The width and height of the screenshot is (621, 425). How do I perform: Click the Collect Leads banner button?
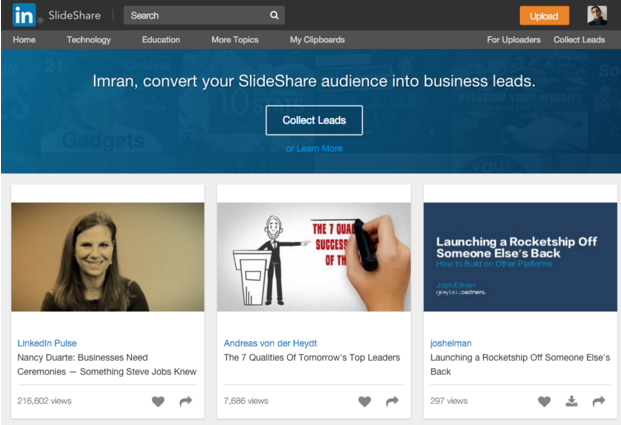pos(314,120)
